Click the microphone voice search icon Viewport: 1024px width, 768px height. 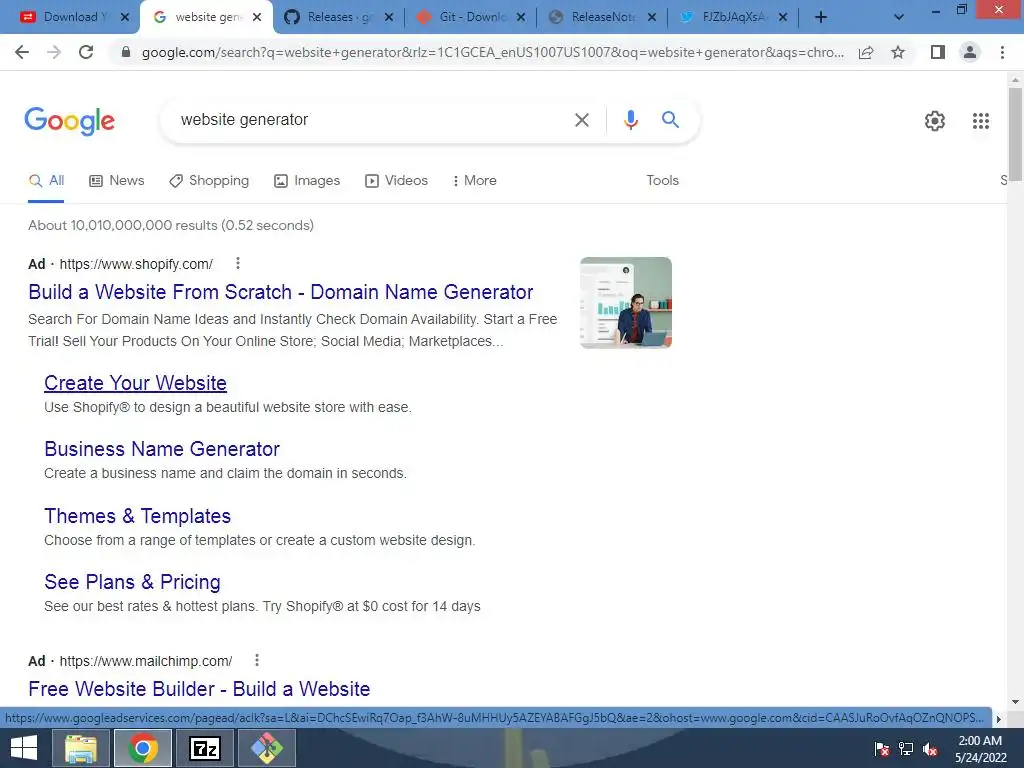[630, 120]
